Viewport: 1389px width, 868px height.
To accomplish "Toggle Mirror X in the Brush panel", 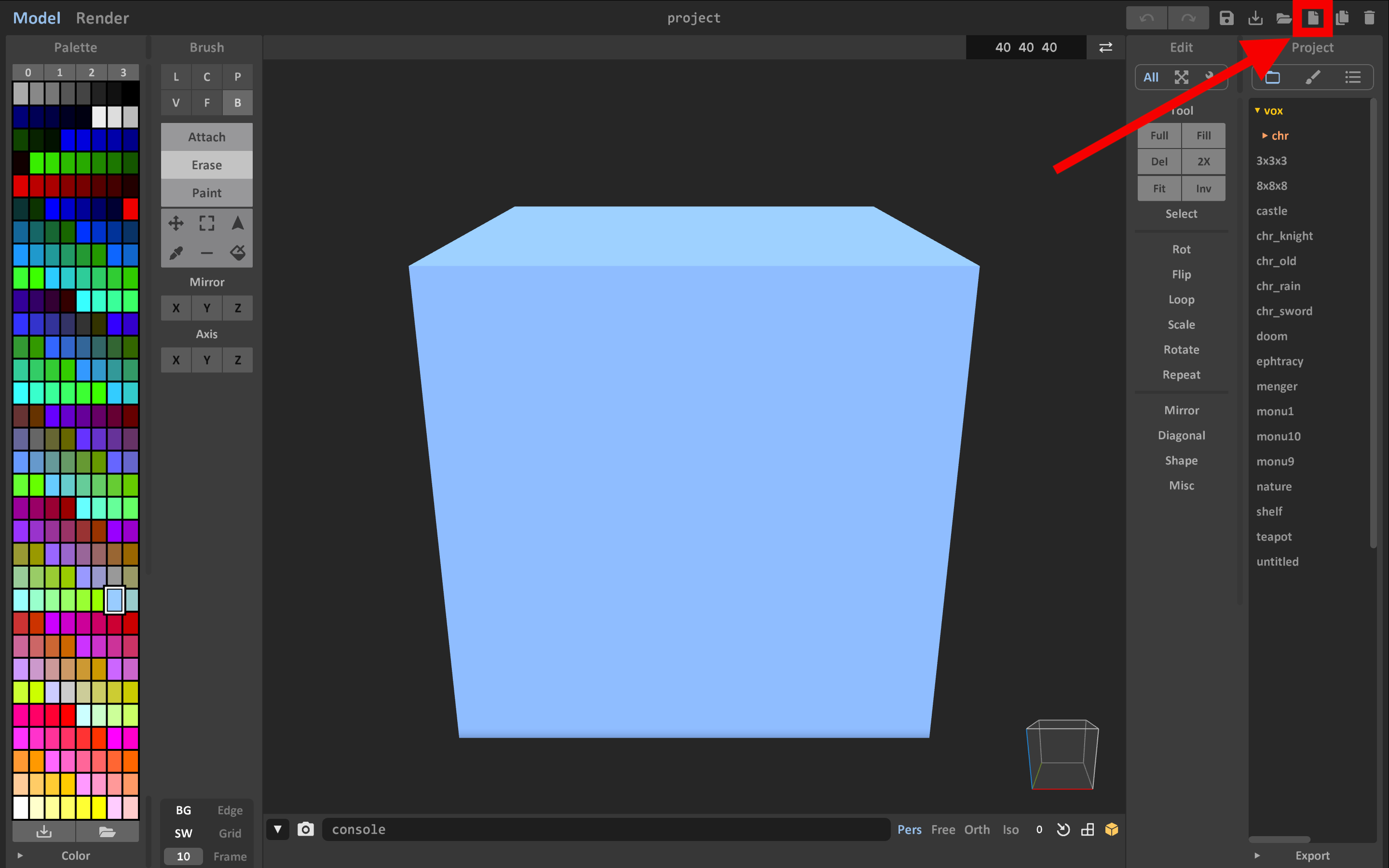I will 176,308.
